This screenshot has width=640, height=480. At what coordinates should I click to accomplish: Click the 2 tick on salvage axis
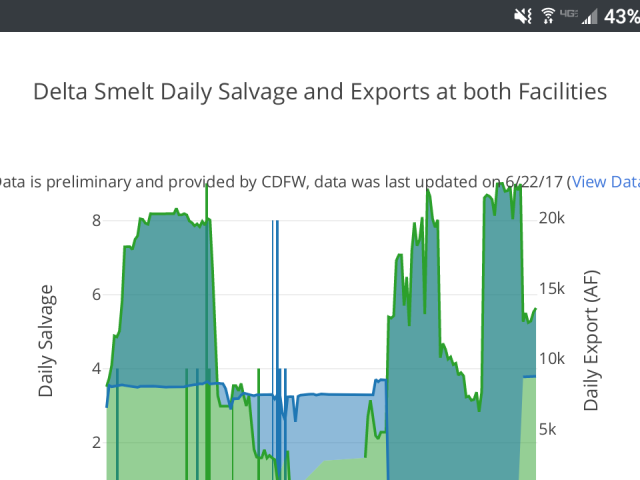coord(96,442)
